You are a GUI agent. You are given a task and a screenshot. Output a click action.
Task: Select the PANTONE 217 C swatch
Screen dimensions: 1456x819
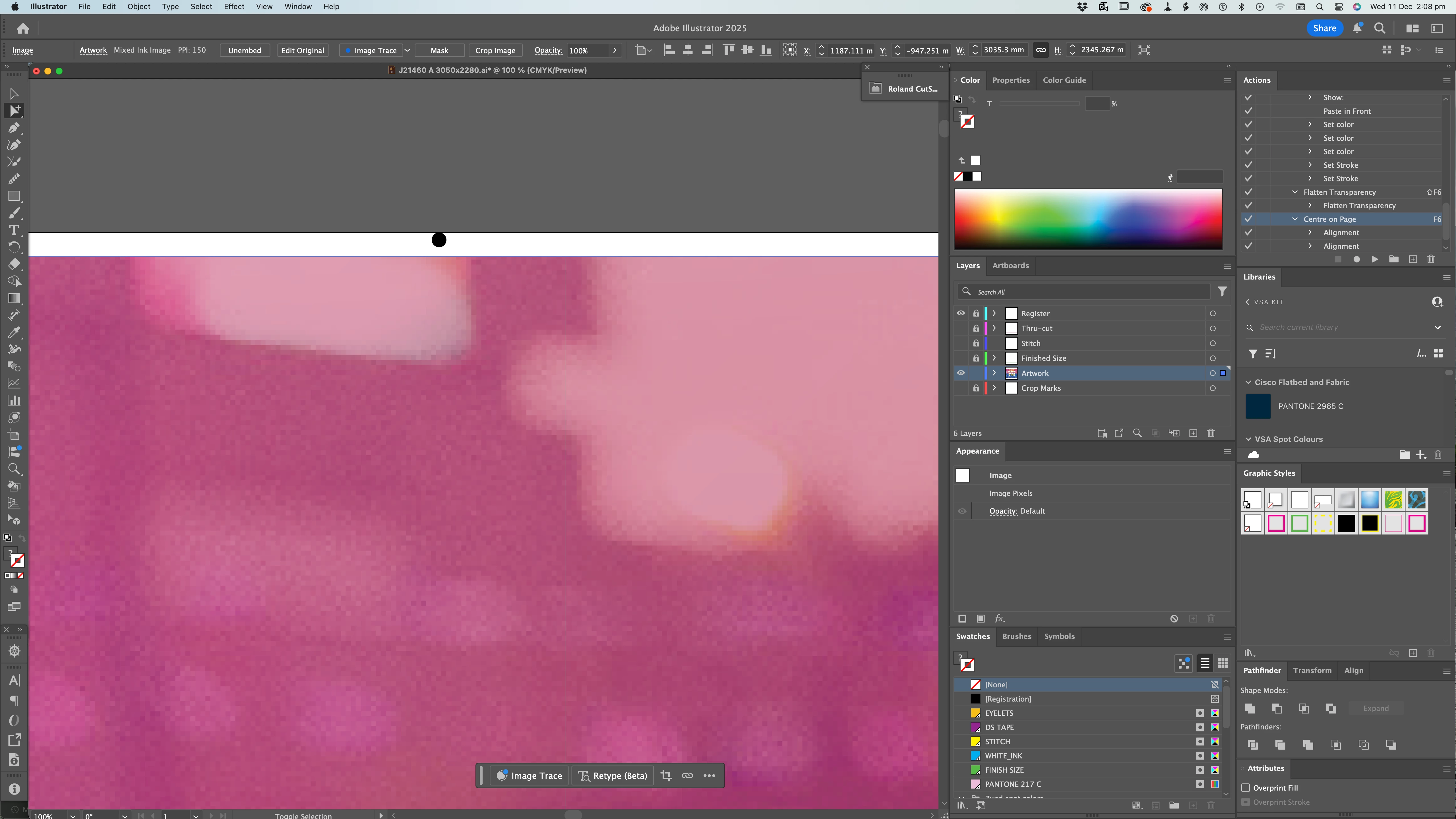pyautogui.click(x=1012, y=784)
